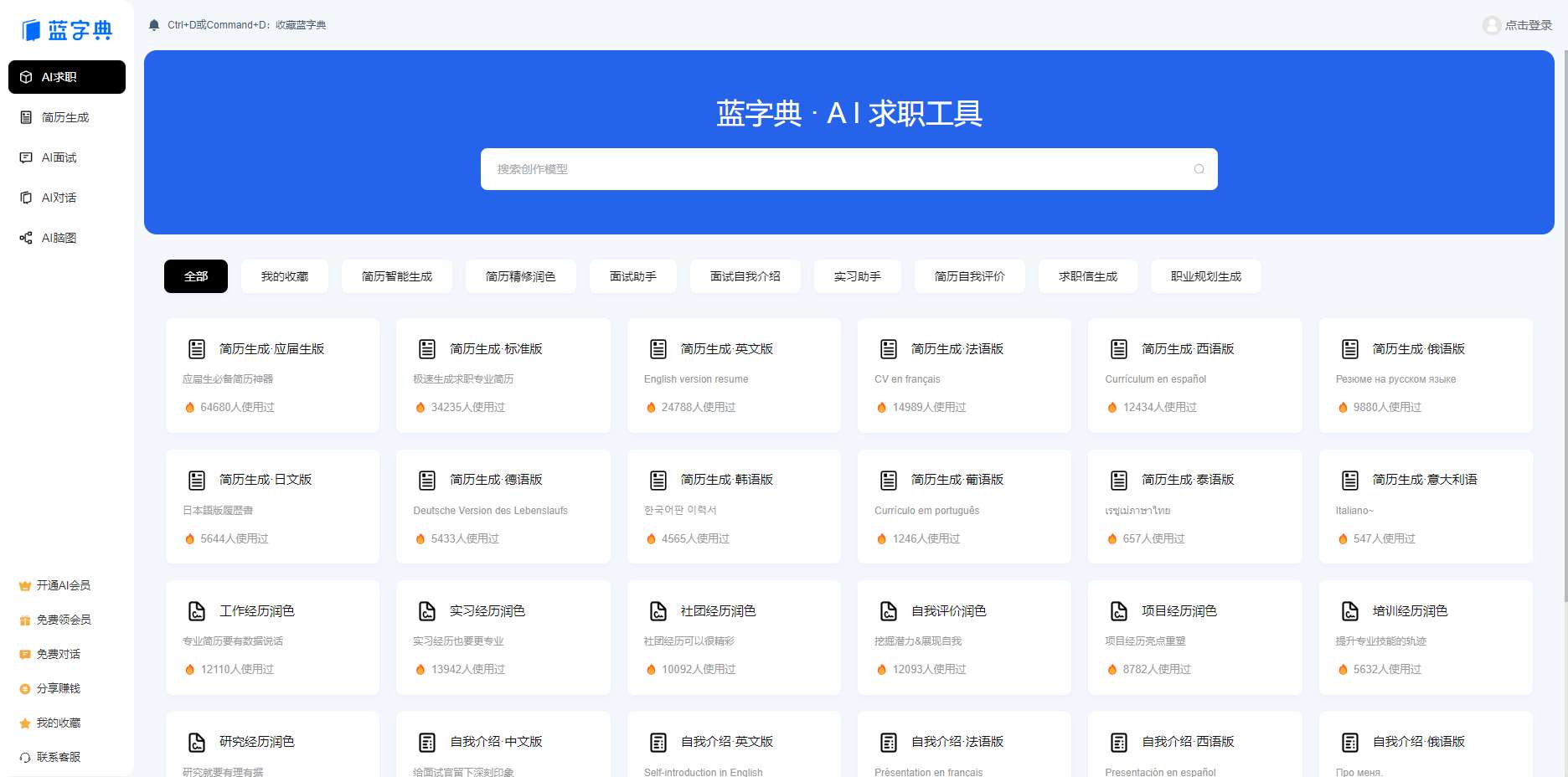1568x777 pixels.
Task: Click the text English version resume
Action: pyautogui.click(x=696, y=379)
